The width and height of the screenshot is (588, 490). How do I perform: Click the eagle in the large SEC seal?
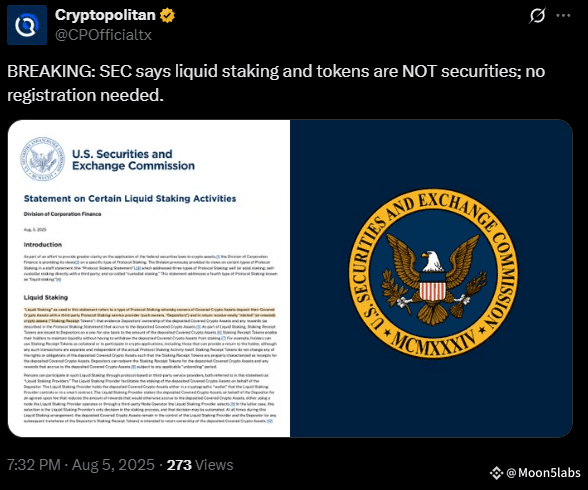434,278
